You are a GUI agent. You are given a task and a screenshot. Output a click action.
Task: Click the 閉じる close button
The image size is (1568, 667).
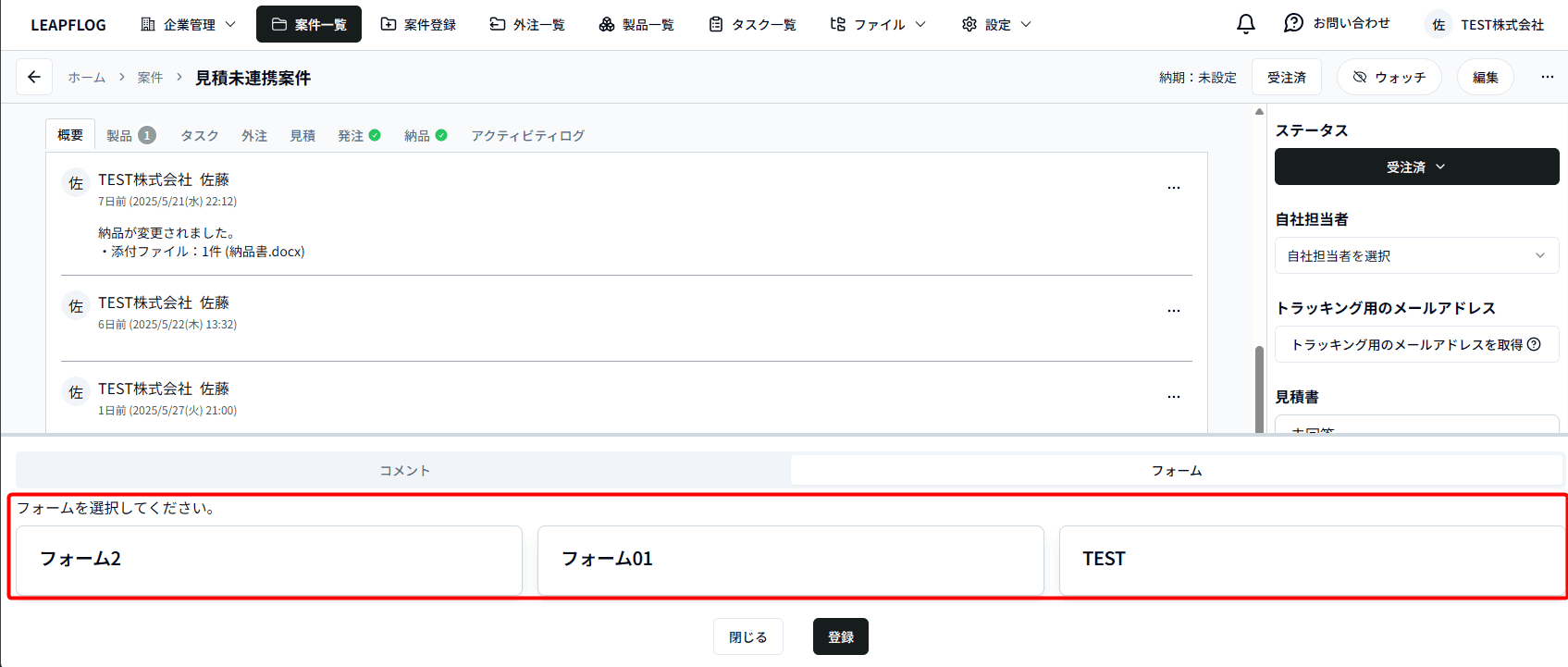pos(747,637)
